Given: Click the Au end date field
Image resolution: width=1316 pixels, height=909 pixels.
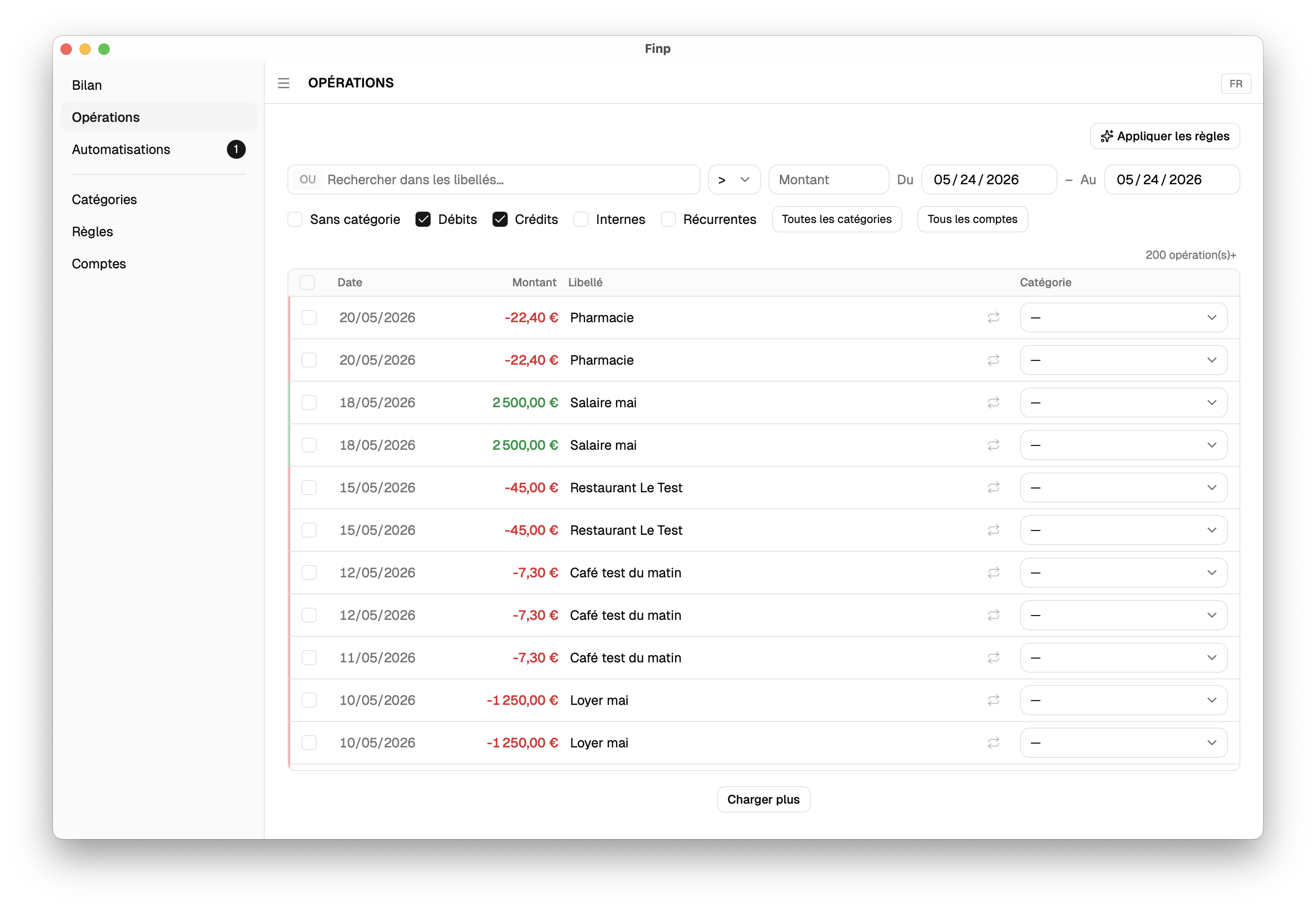Looking at the screenshot, I should point(1172,180).
